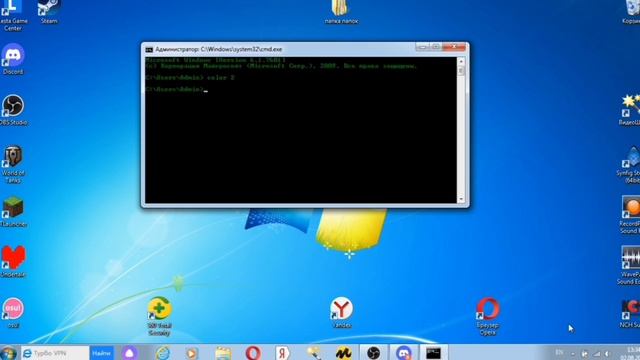640x360 pixels.
Task: Open Internet Explorer from the taskbar
Action: click(x=162, y=353)
